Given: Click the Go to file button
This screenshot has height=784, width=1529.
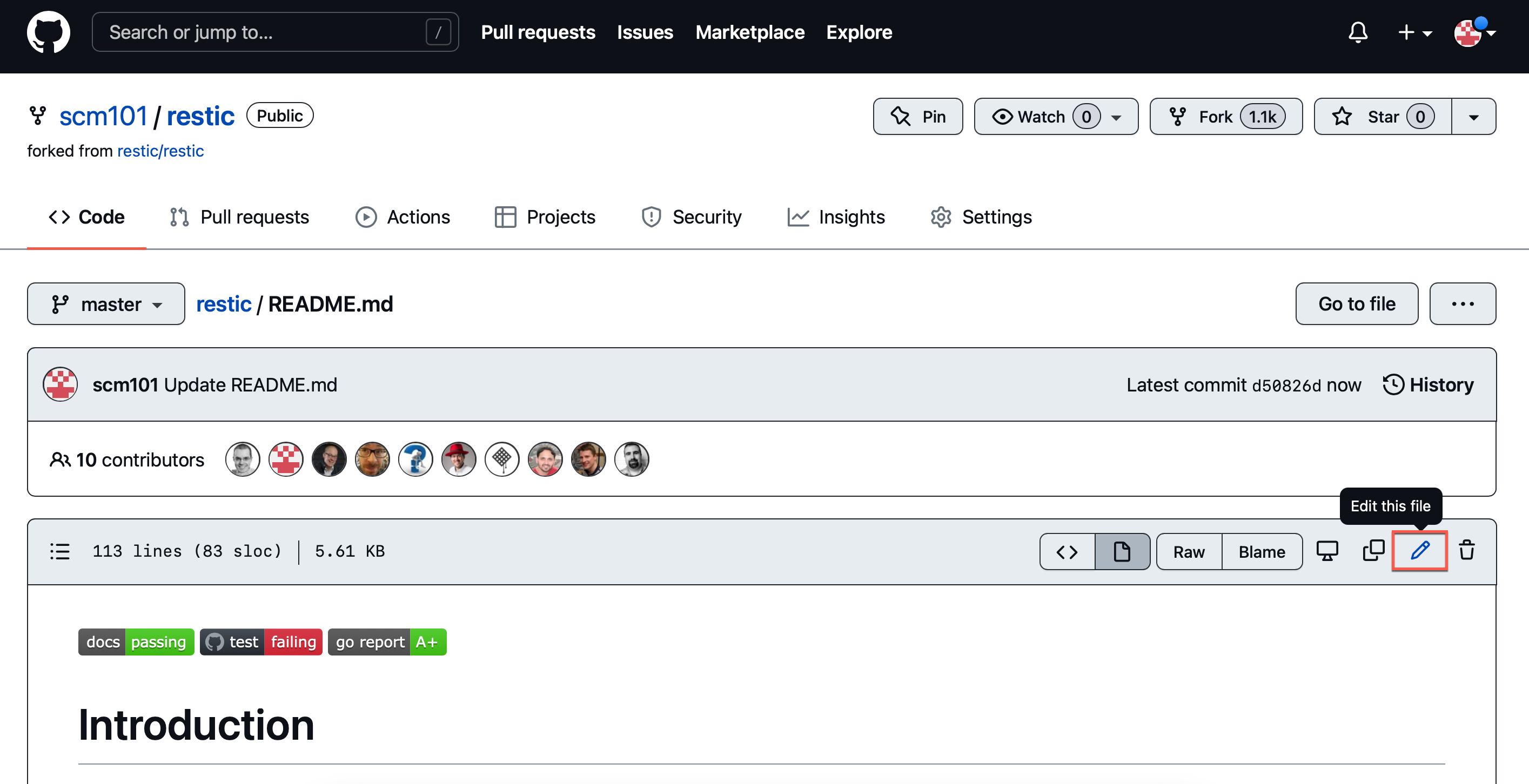Looking at the screenshot, I should pyautogui.click(x=1356, y=303).
